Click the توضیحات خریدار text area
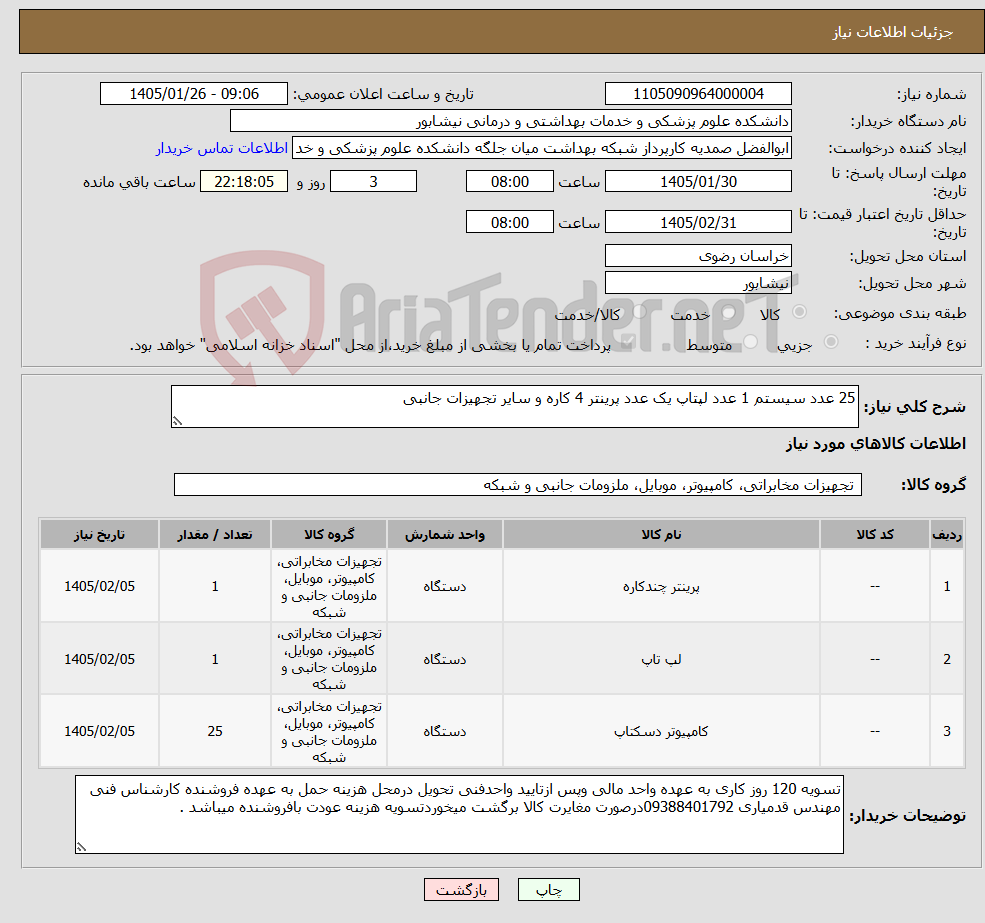The width and height of the screenshot is (985, 923). click(459, 814)
